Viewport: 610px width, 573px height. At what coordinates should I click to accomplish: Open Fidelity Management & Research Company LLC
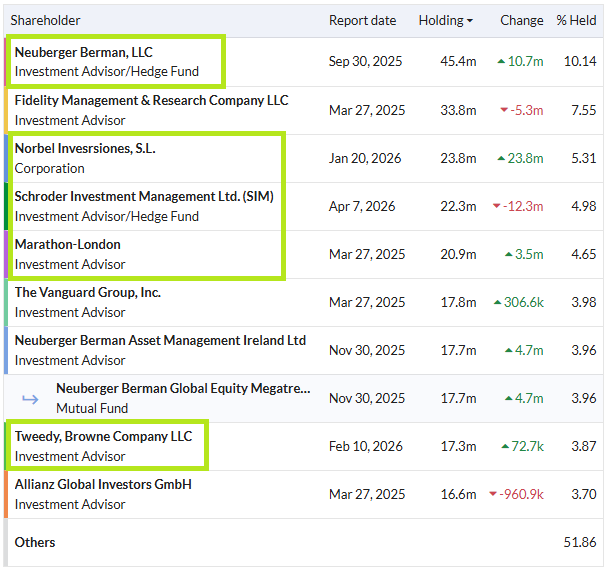pyautogui.click(x=151, y=100)
